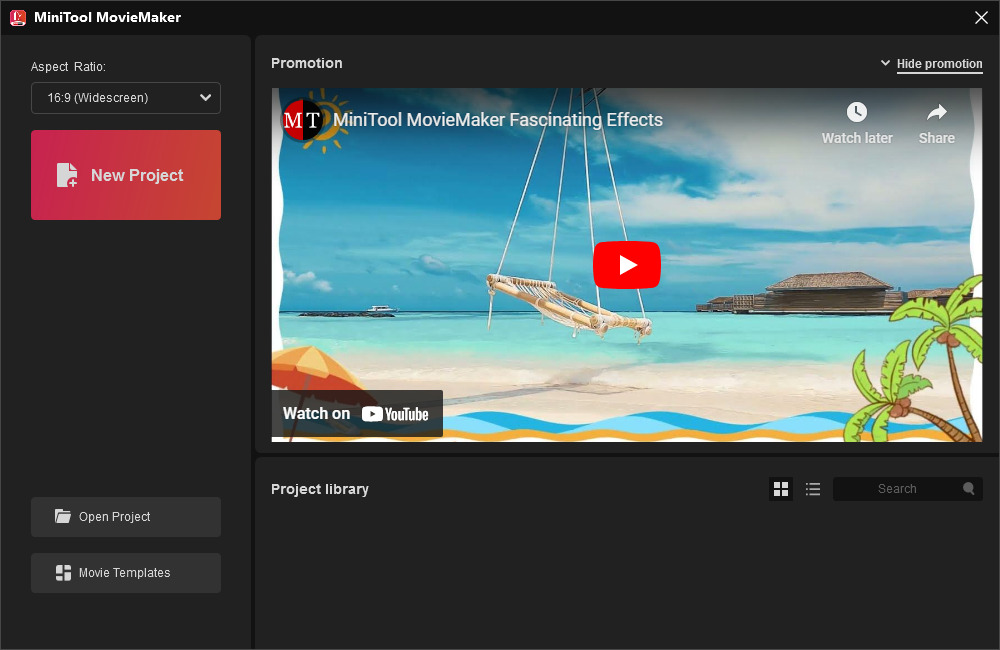Click the Movie Templates layout icon
This screenshot has width=1000, height=650.
point(63,573)
